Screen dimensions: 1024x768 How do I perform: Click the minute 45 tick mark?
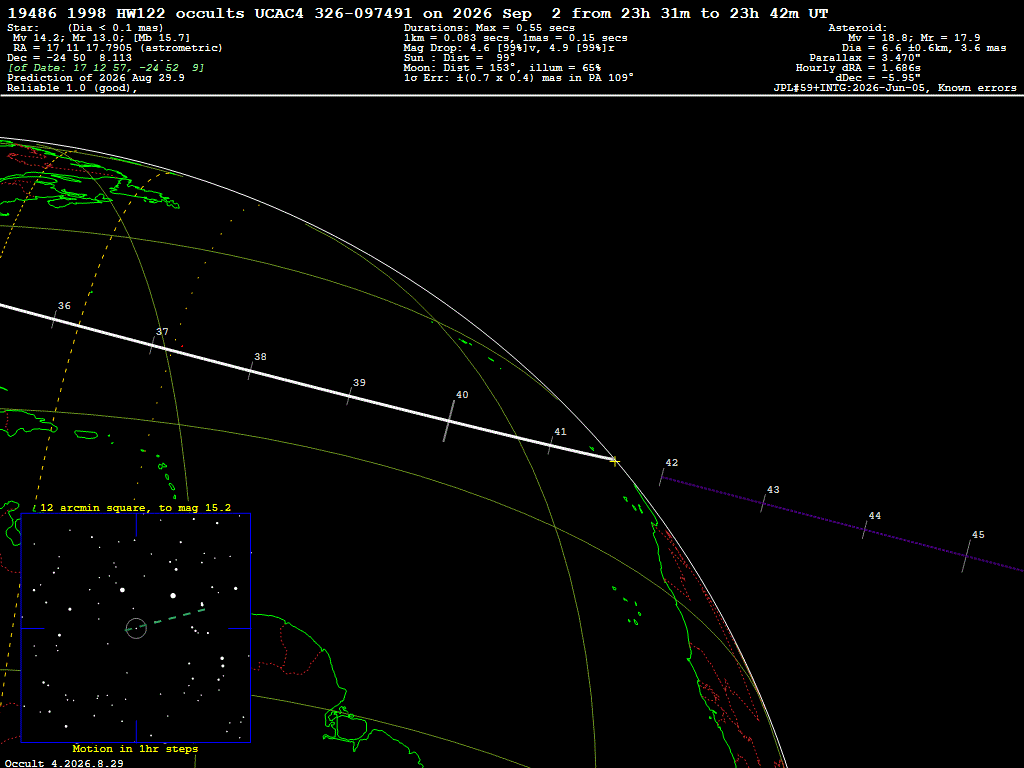click(x=967, y=556)
